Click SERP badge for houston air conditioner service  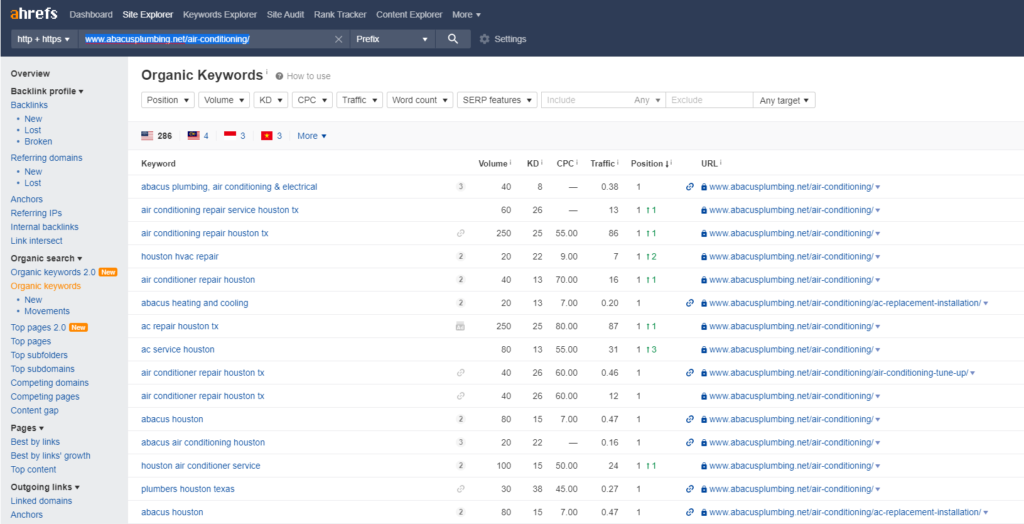click(x=460, y=466)
